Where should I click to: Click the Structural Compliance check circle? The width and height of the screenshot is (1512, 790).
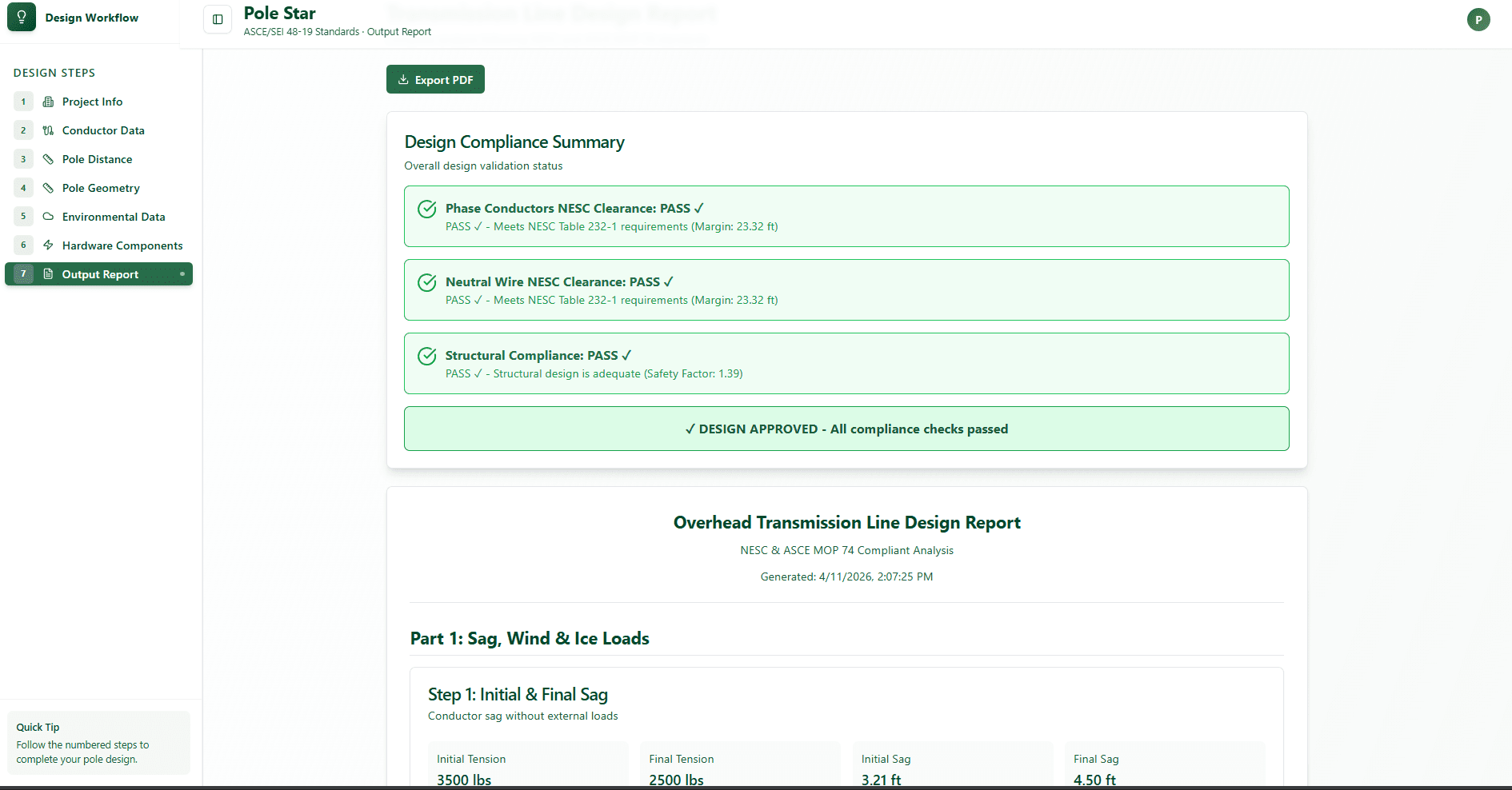427,356
